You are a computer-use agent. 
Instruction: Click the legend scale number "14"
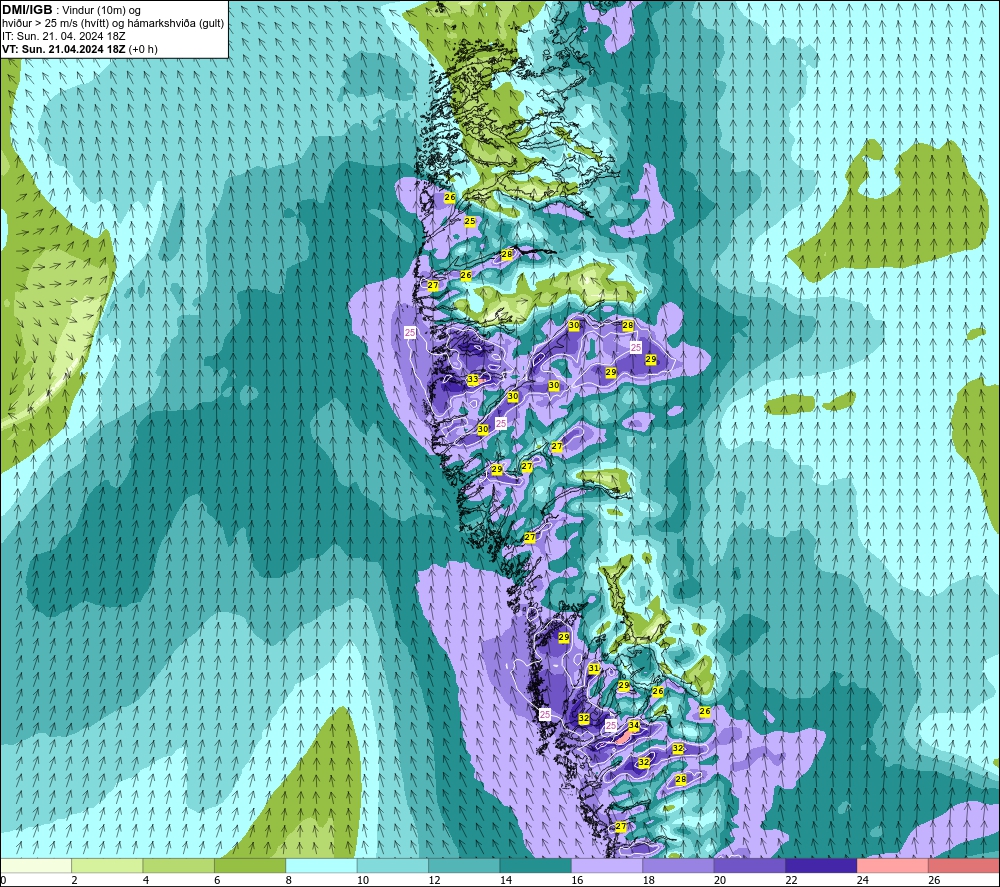click(x=506, y=880)
